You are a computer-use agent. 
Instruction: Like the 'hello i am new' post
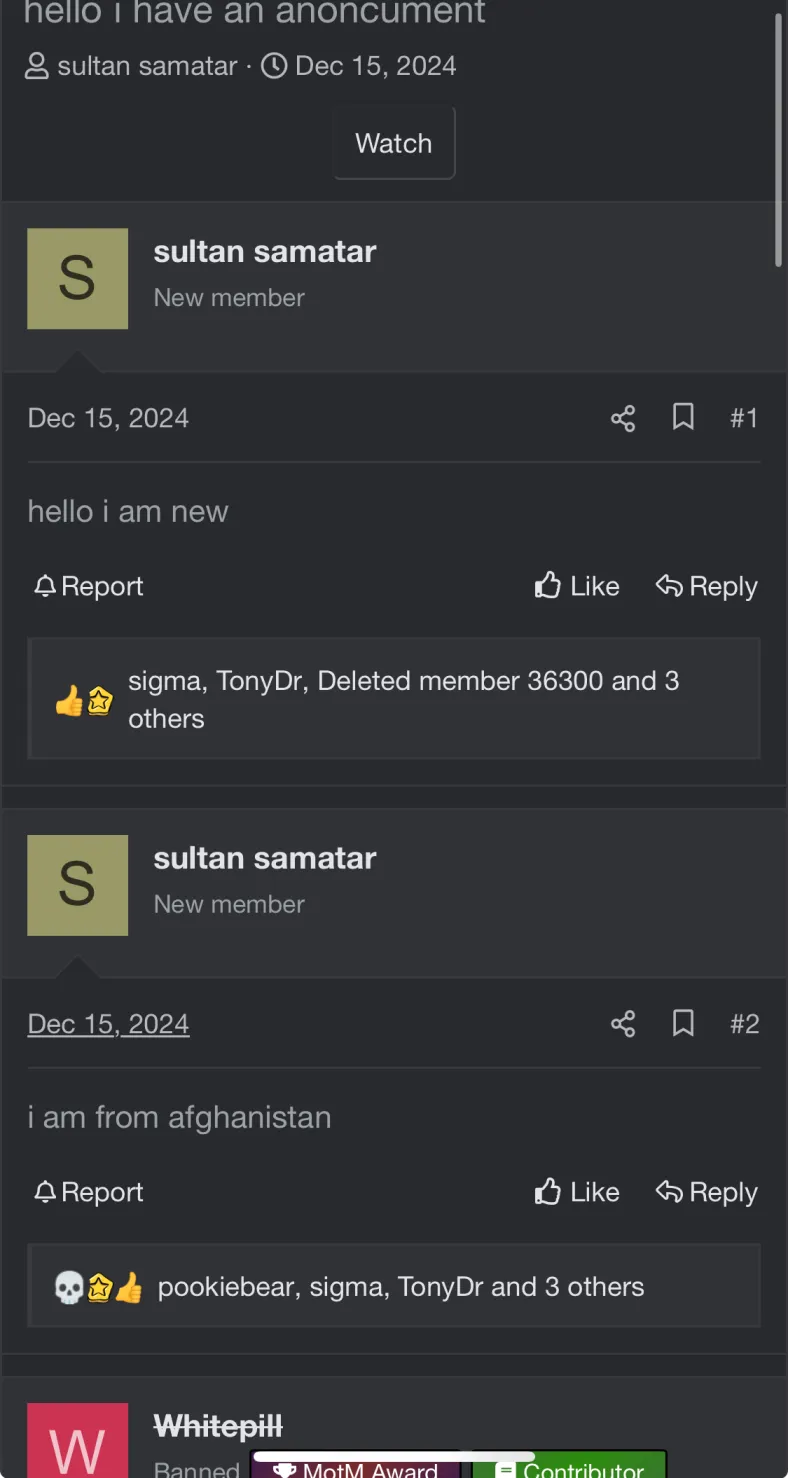pos(577,586)
